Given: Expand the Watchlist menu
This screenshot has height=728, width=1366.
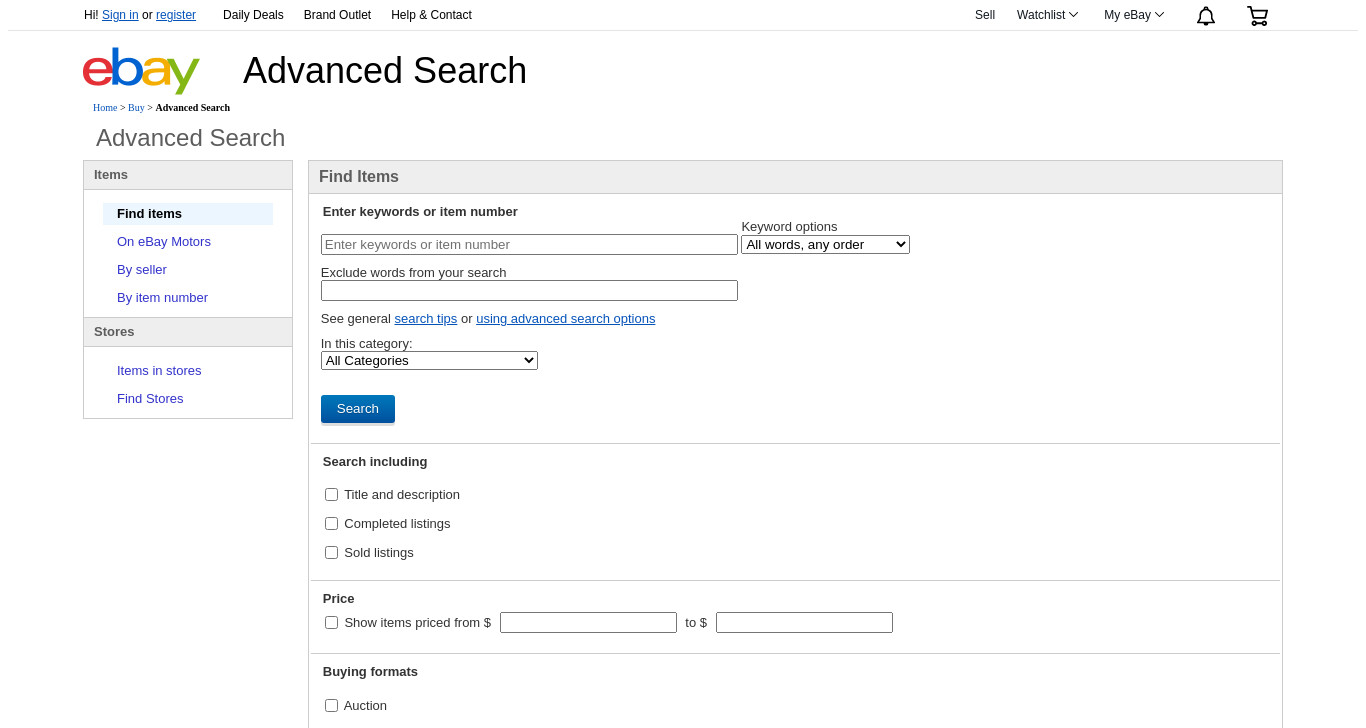Looking at the screenshot, I should [1047, 15].
